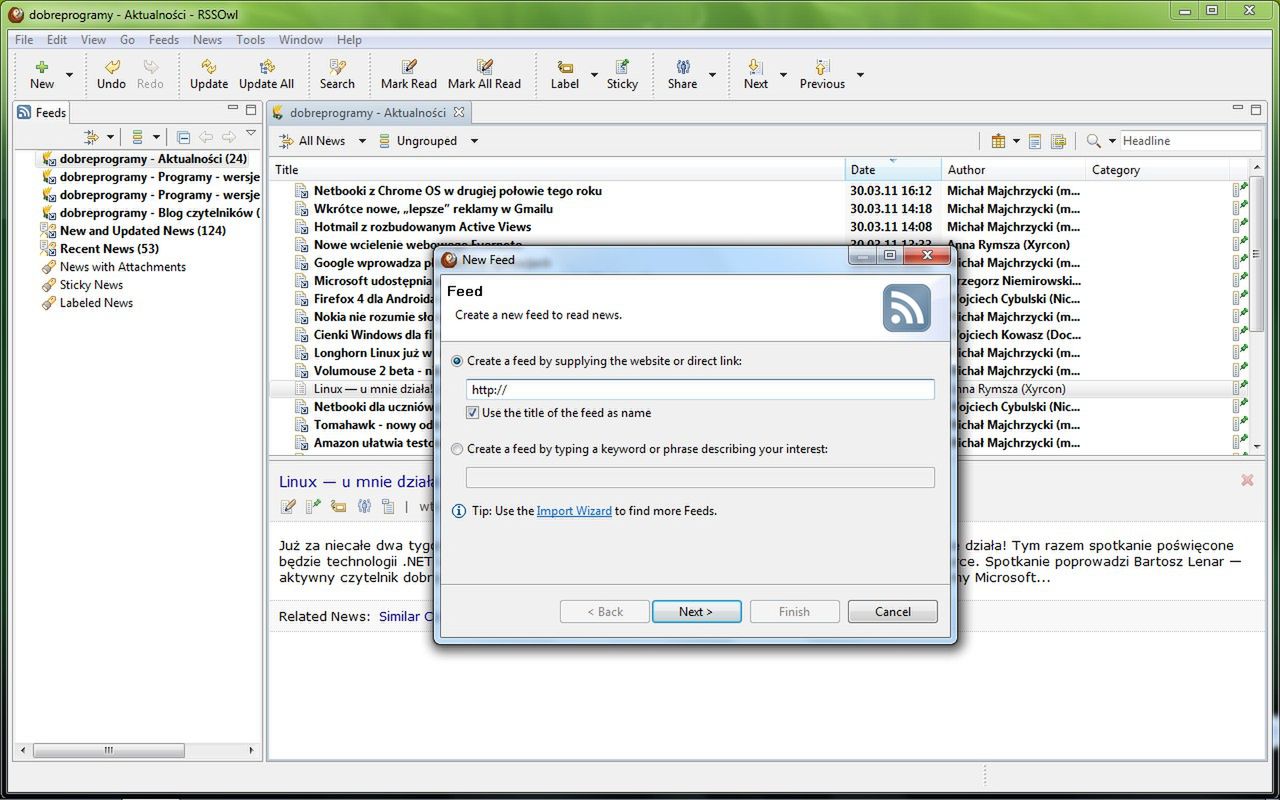Image resolution: width=1280 pixels, height=800 pixels.
Task: Click the share icon under article headline
Action: click(x=364, y=507)
